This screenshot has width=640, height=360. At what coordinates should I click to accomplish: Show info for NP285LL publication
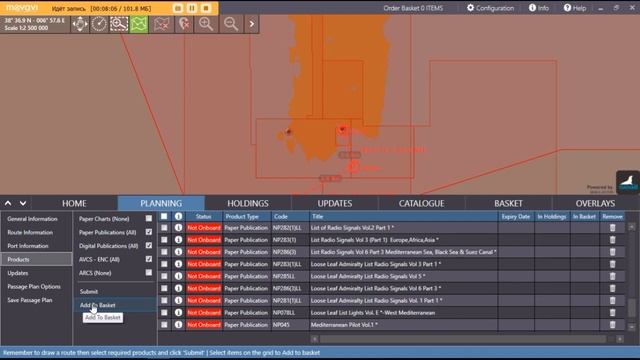[178, 276]
